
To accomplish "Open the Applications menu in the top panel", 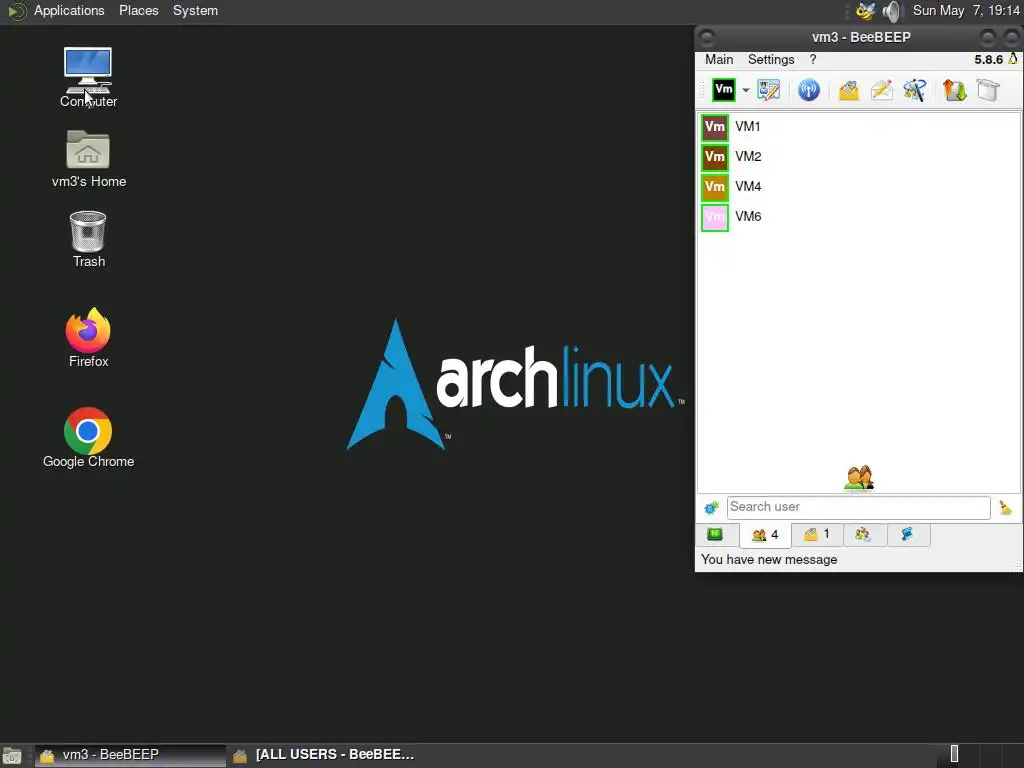I will click(x=69, y=10).
